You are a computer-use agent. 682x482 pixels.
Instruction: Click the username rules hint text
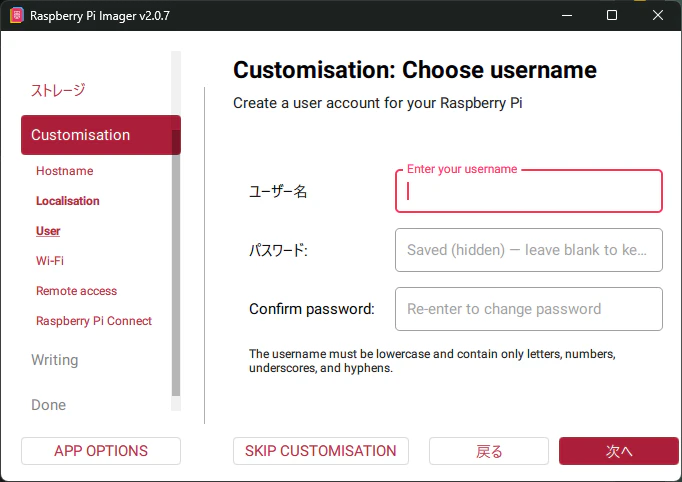(432, 361)
